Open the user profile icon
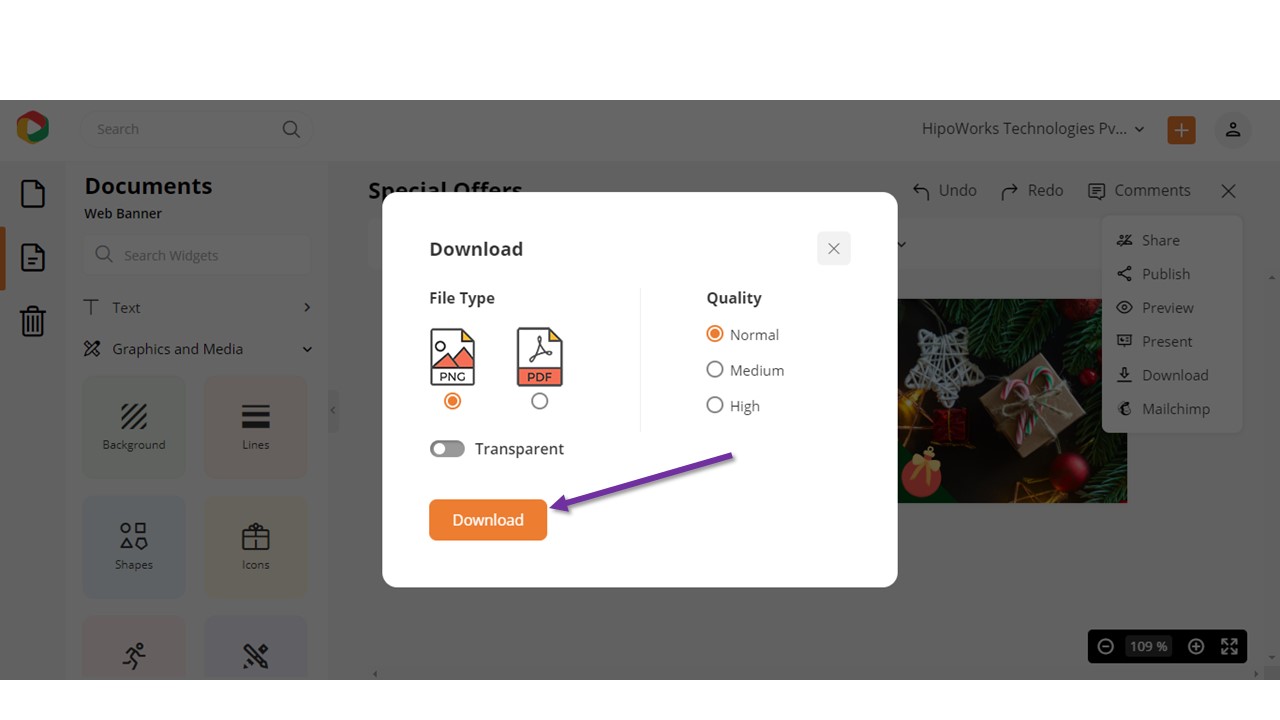The height and width of the screenshot is (720, 1280). (x=1233, y=129)
